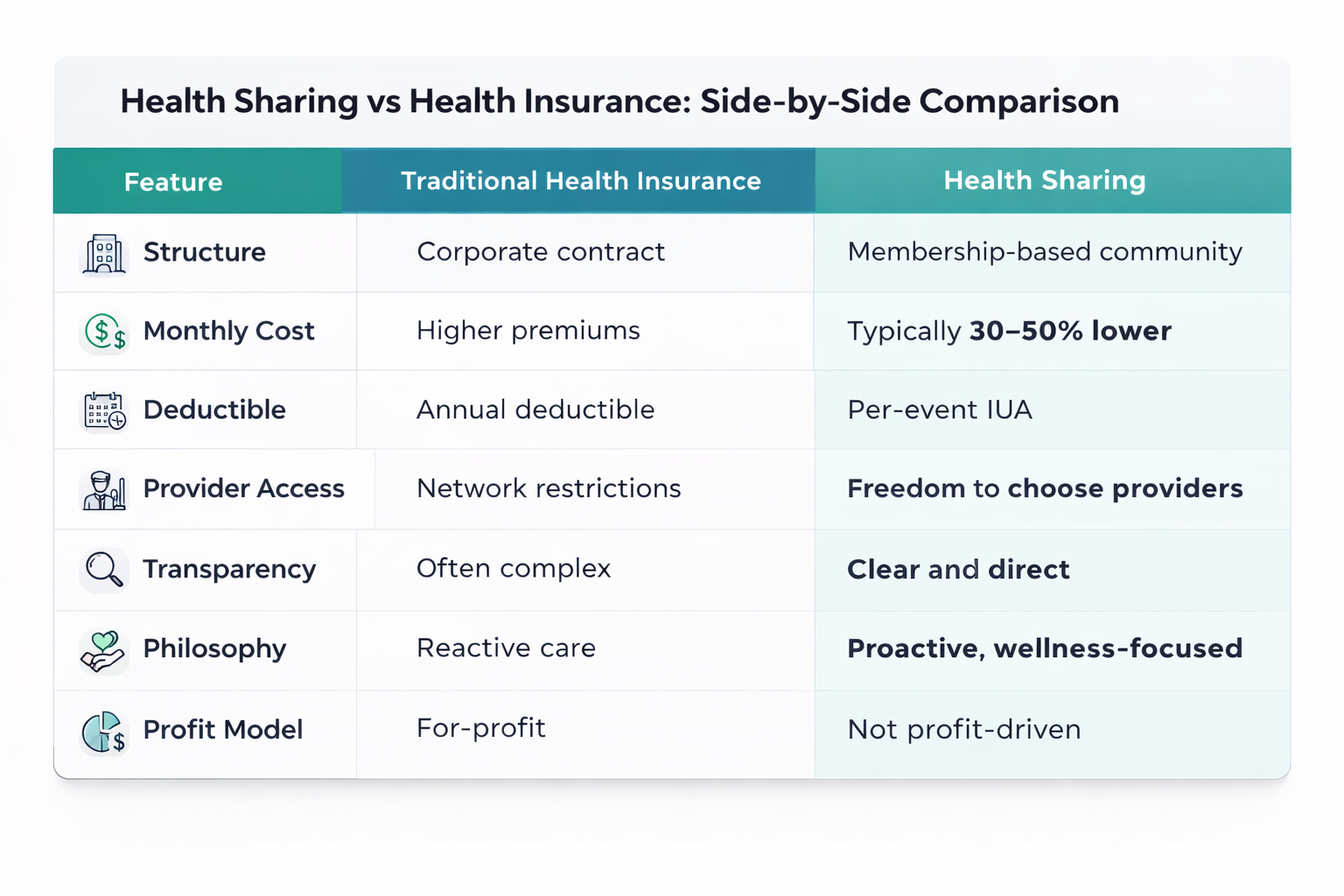
Task: Click the comparison table title text
Action: coord(619,101)
